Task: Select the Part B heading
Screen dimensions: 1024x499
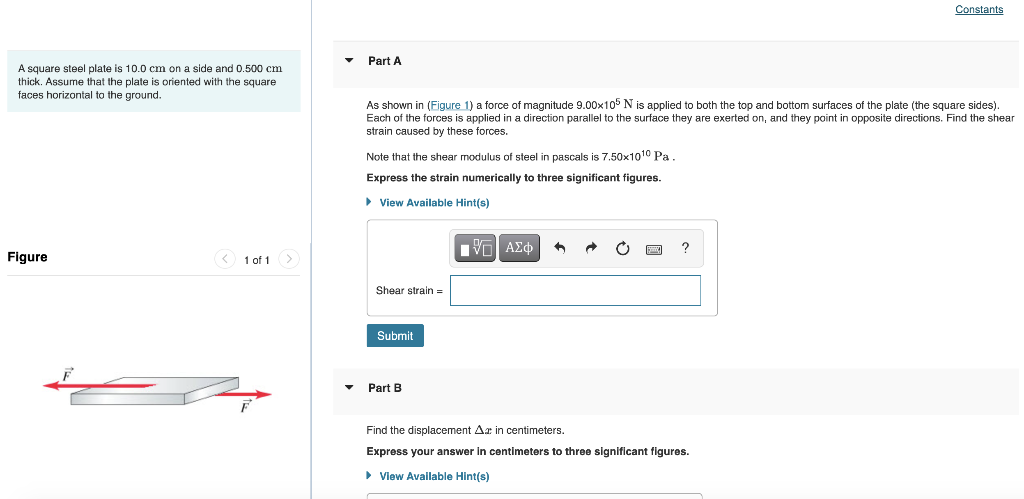Action: 385,388
